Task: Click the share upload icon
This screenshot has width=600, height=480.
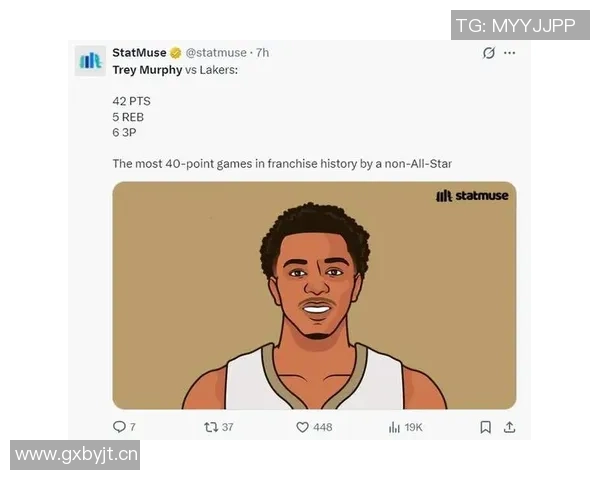Action: tap(509, 427)
